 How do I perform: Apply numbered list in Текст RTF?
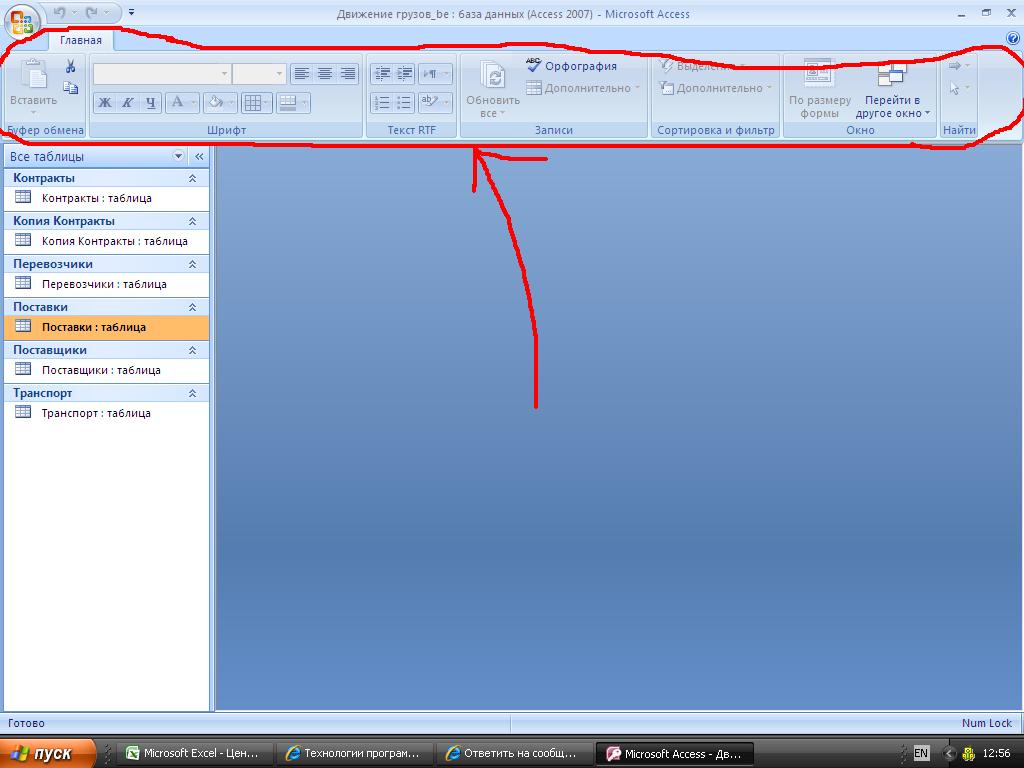coord(382,103)
